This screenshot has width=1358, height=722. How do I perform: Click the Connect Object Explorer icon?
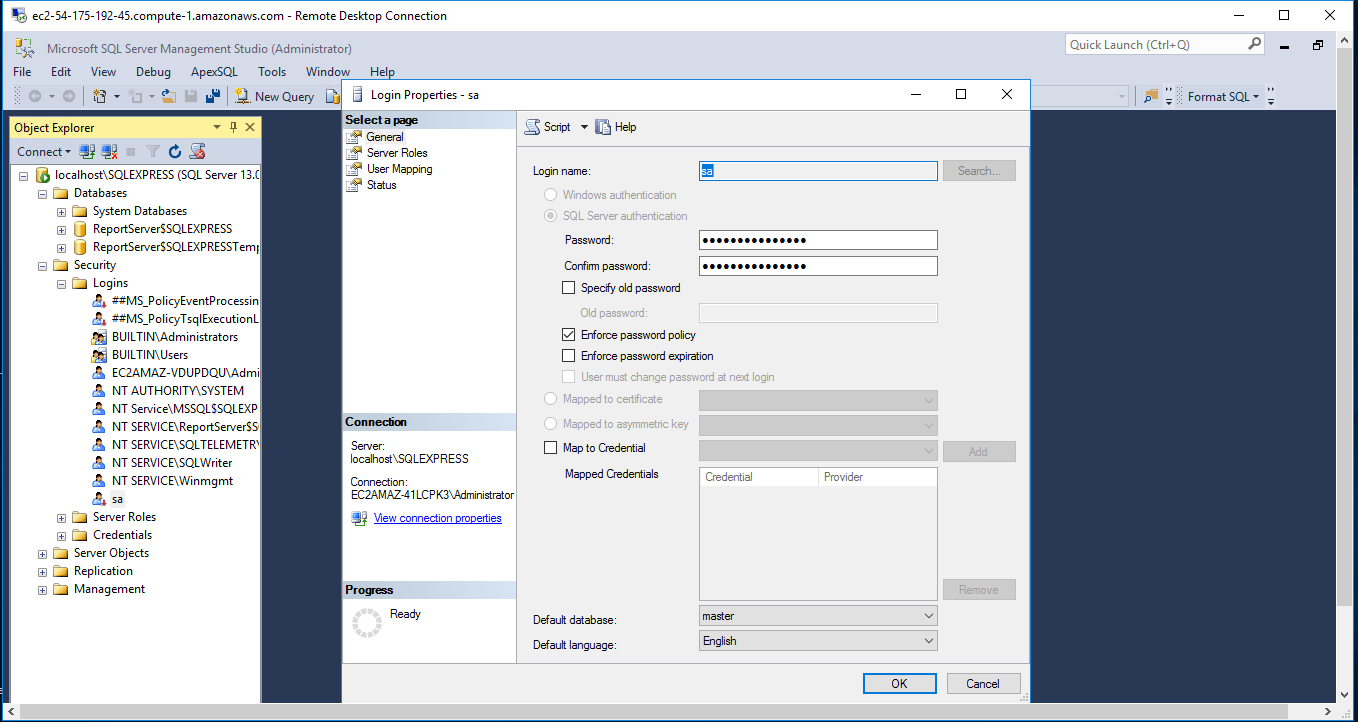86,151
